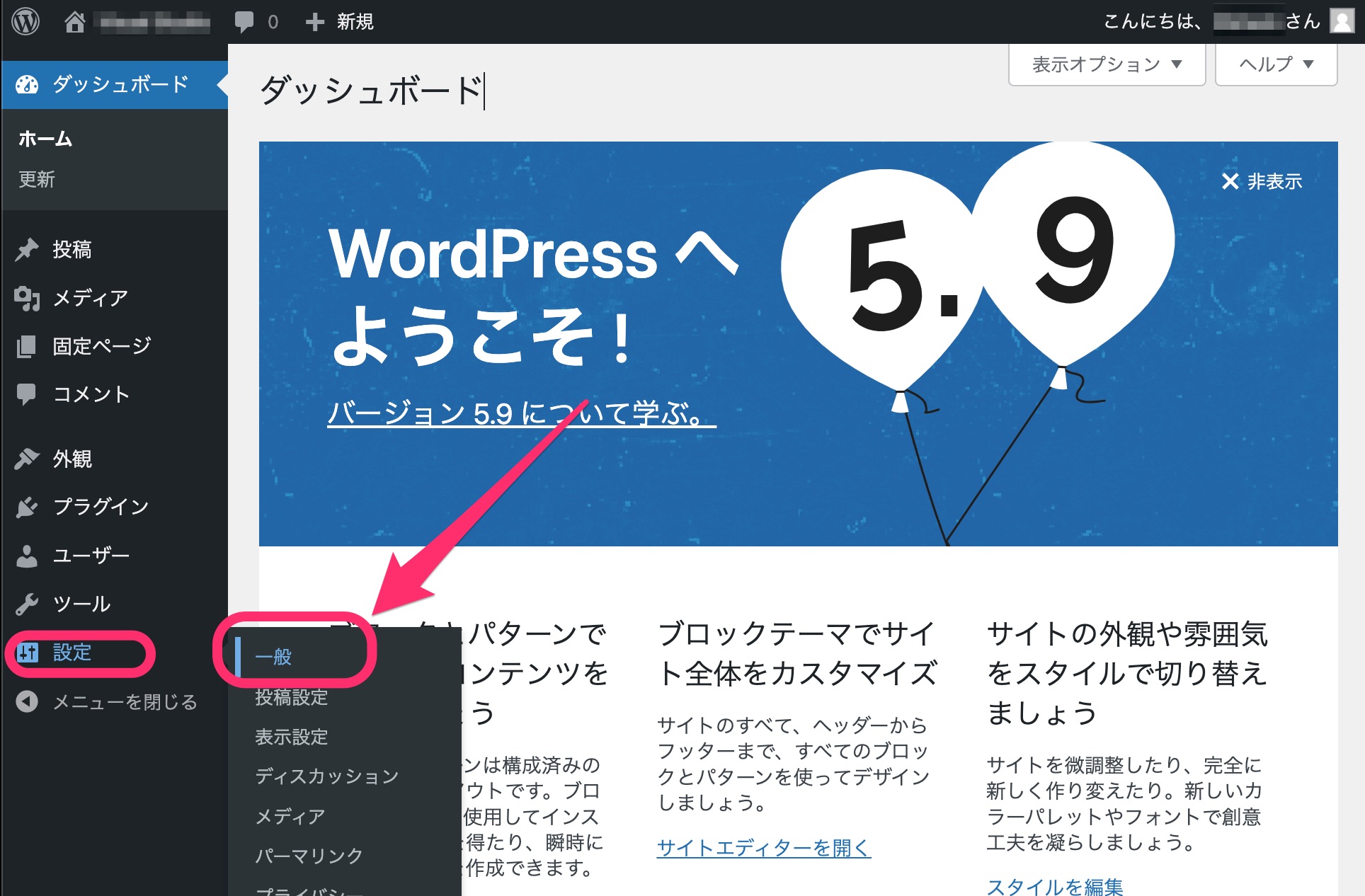1365x896 pixels.
Task: Click the ツール wrench icon
Action: (27, 604)
